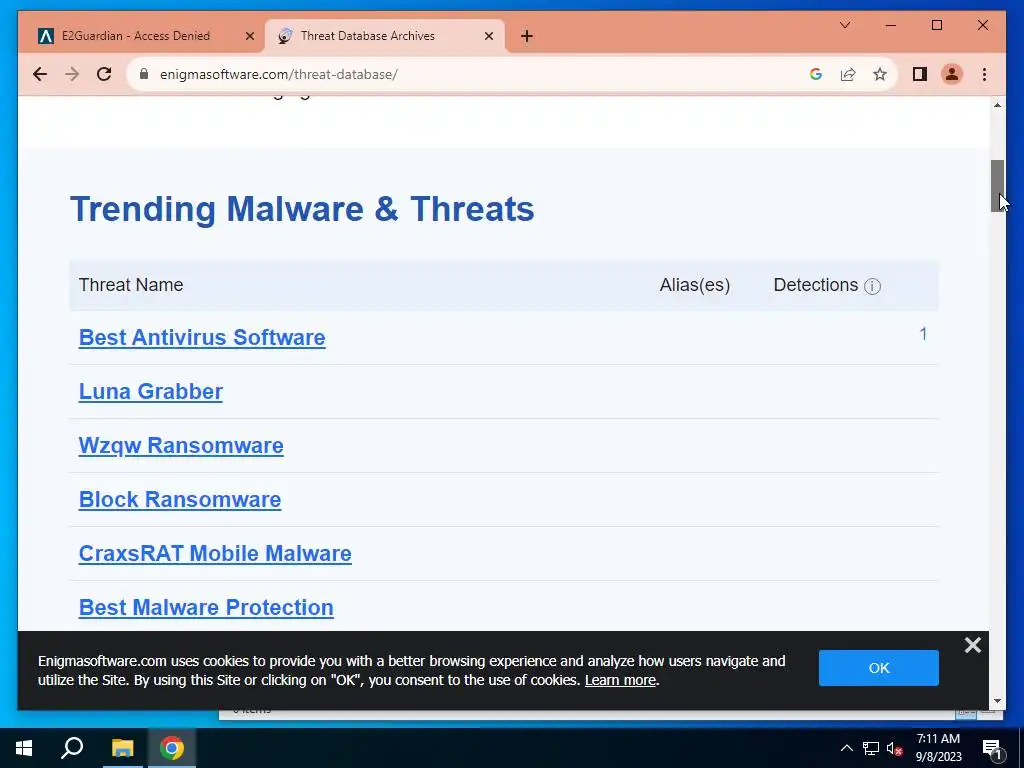Screen dimensions: 1024x768
Task: Click the Detections column header text
Action: 815,285
